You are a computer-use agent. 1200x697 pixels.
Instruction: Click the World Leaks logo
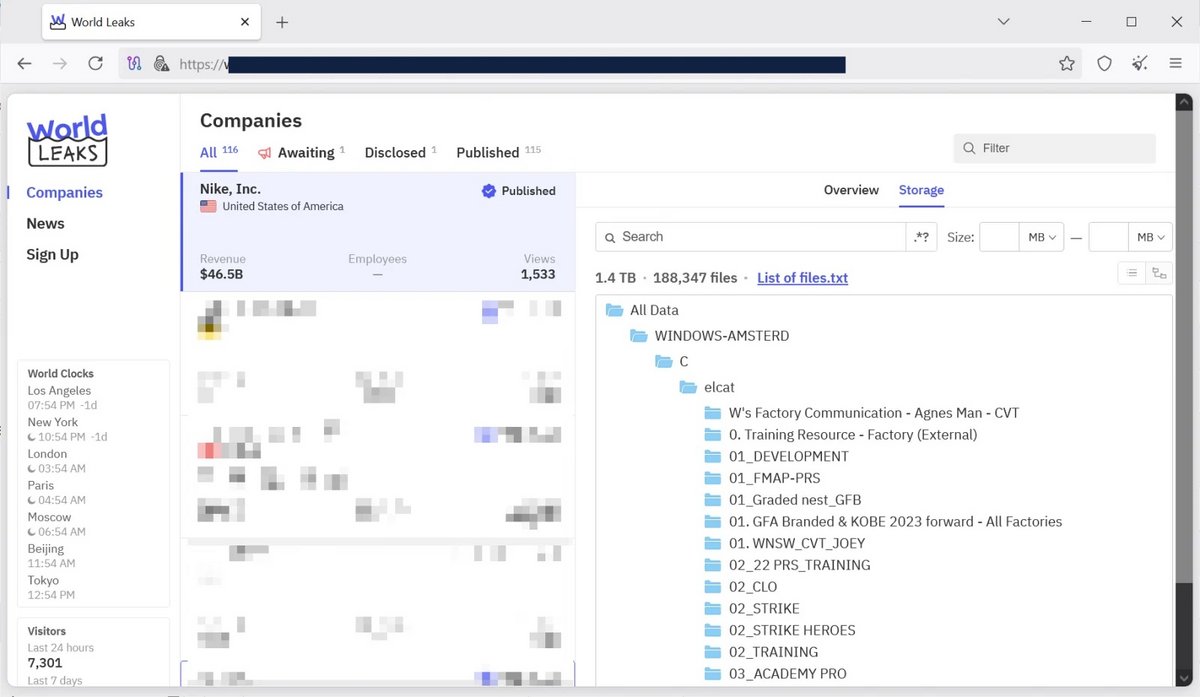click(x=67, y=140)
